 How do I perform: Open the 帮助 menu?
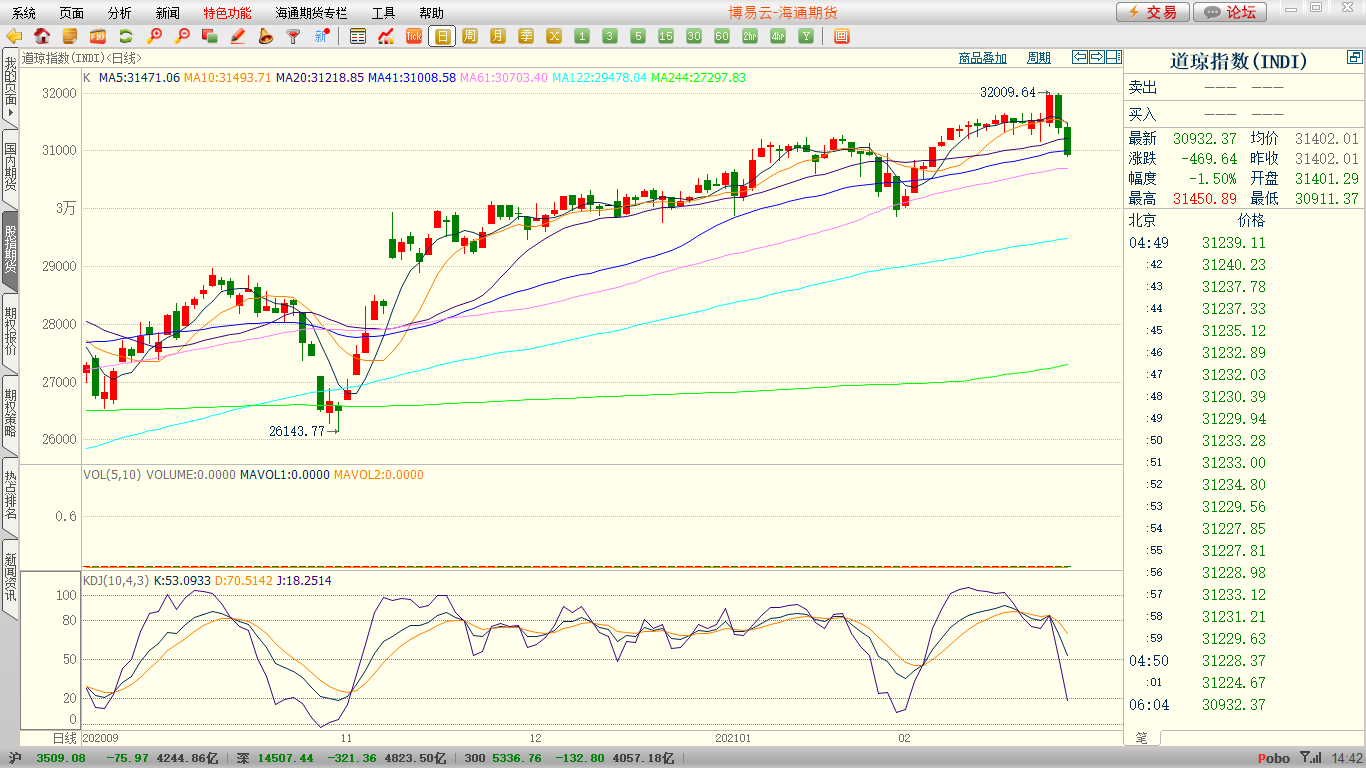432,13
